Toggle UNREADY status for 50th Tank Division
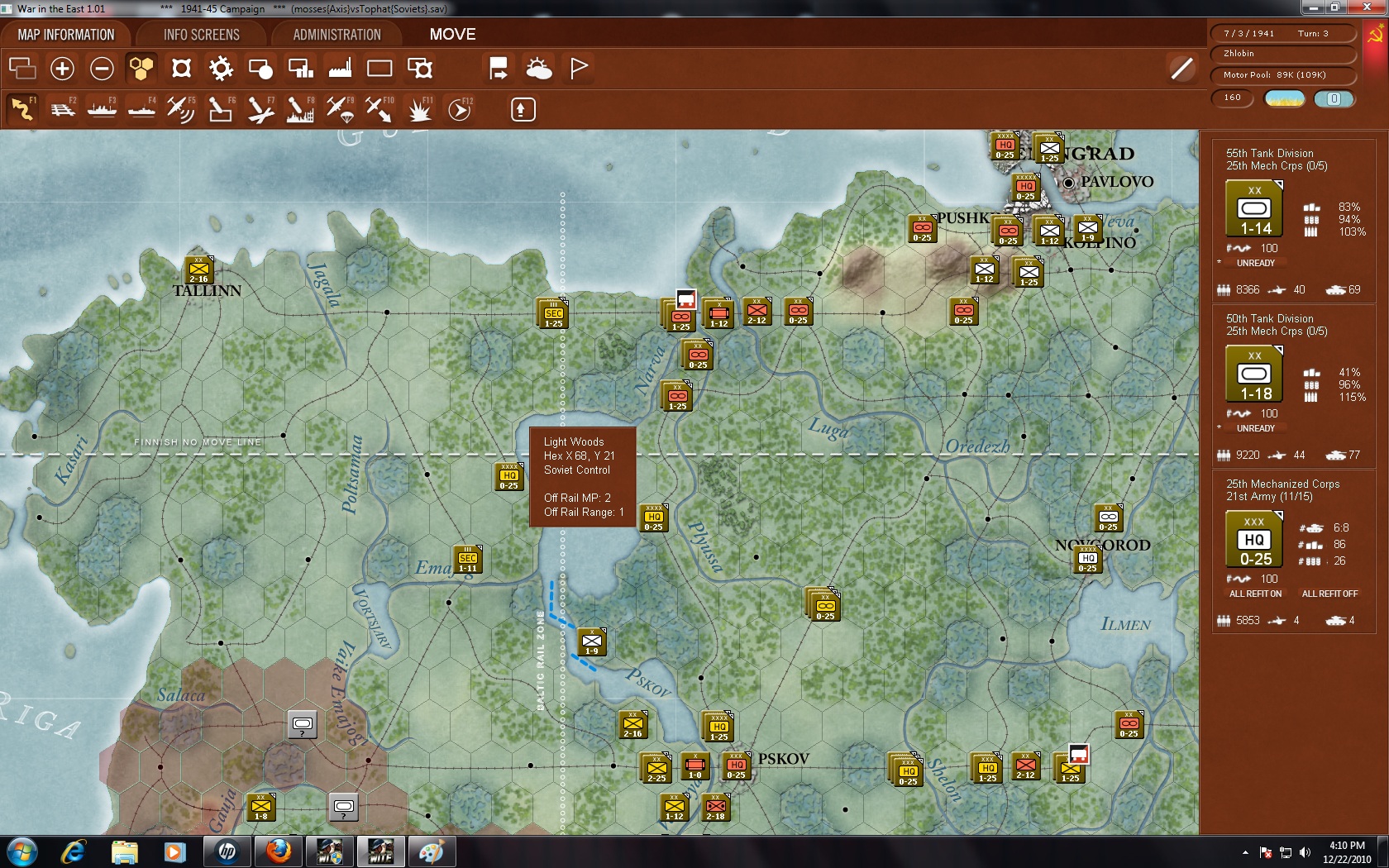This screenshot has width=1389, height=868. pos(1255,428)
